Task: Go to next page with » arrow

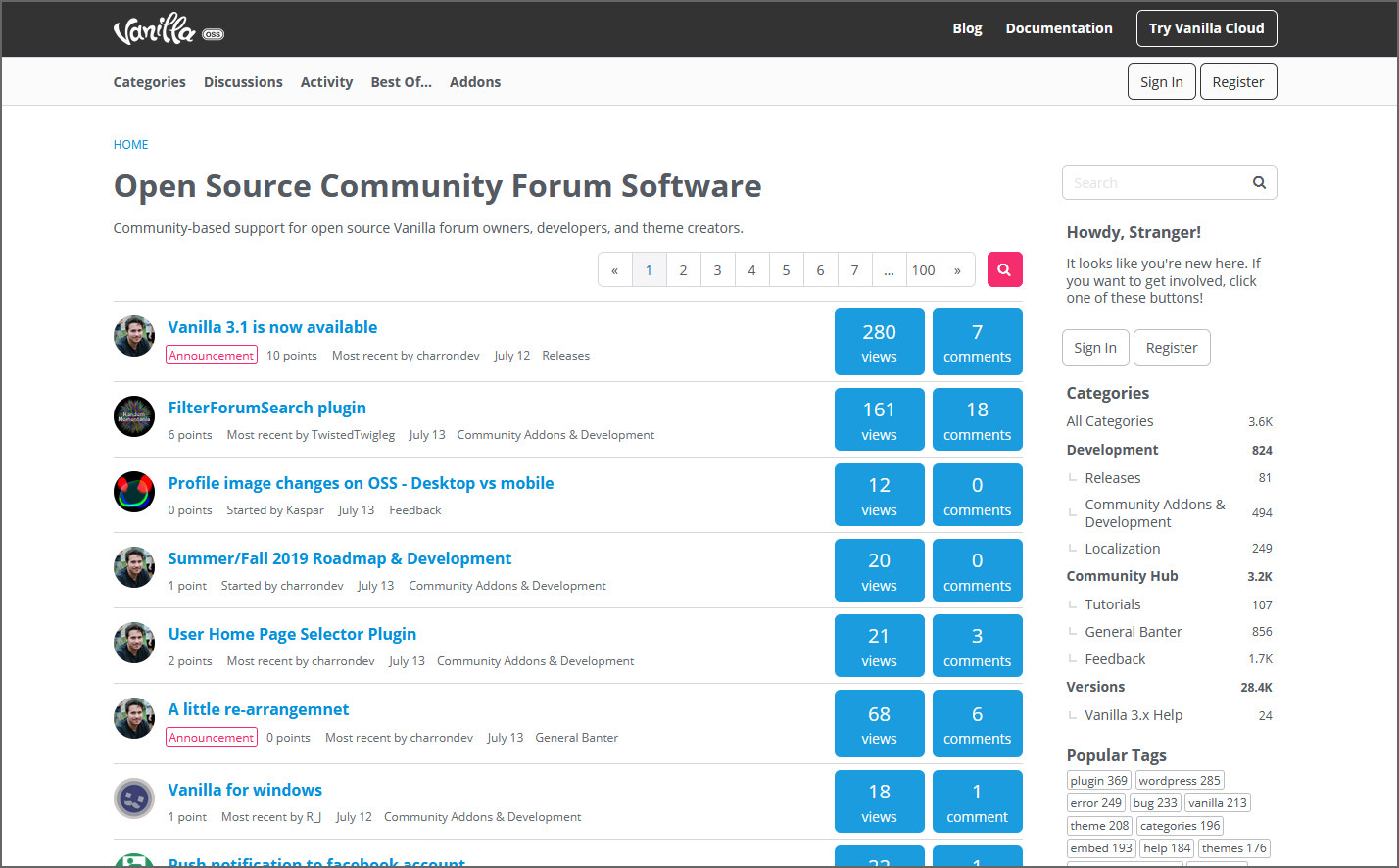Action: pos(957,270)
